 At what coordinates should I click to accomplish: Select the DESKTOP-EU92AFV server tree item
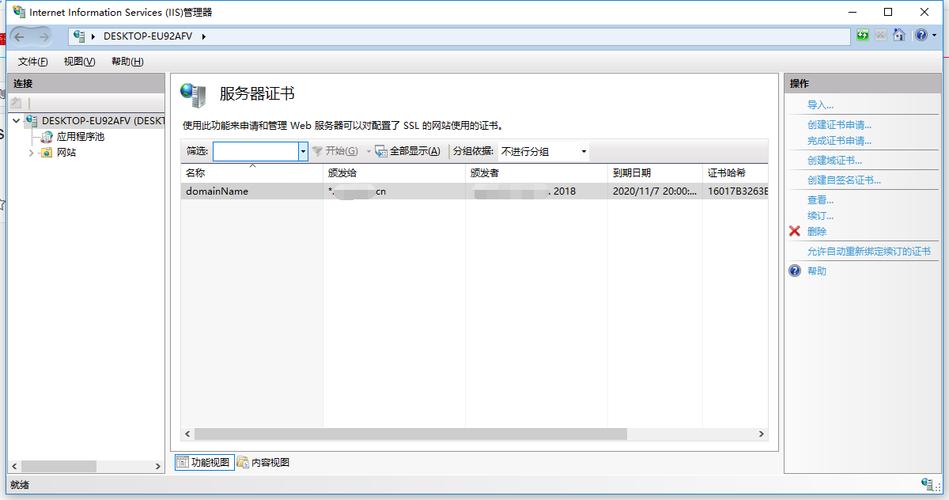[103, 120]
